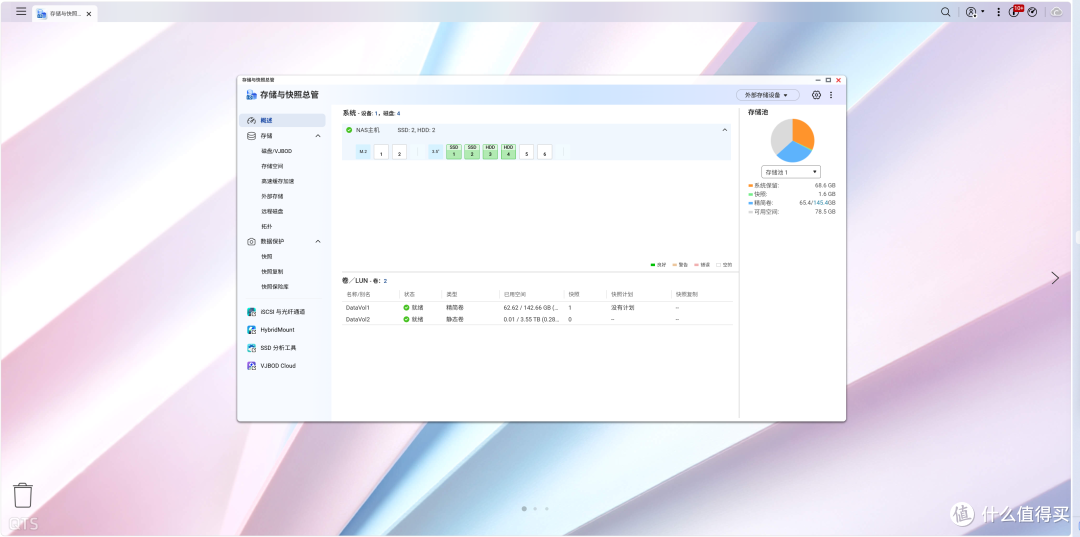The image size is (1080, 537).
Task: Select the HDD 4 disk slot
Action: coord(508,151)
